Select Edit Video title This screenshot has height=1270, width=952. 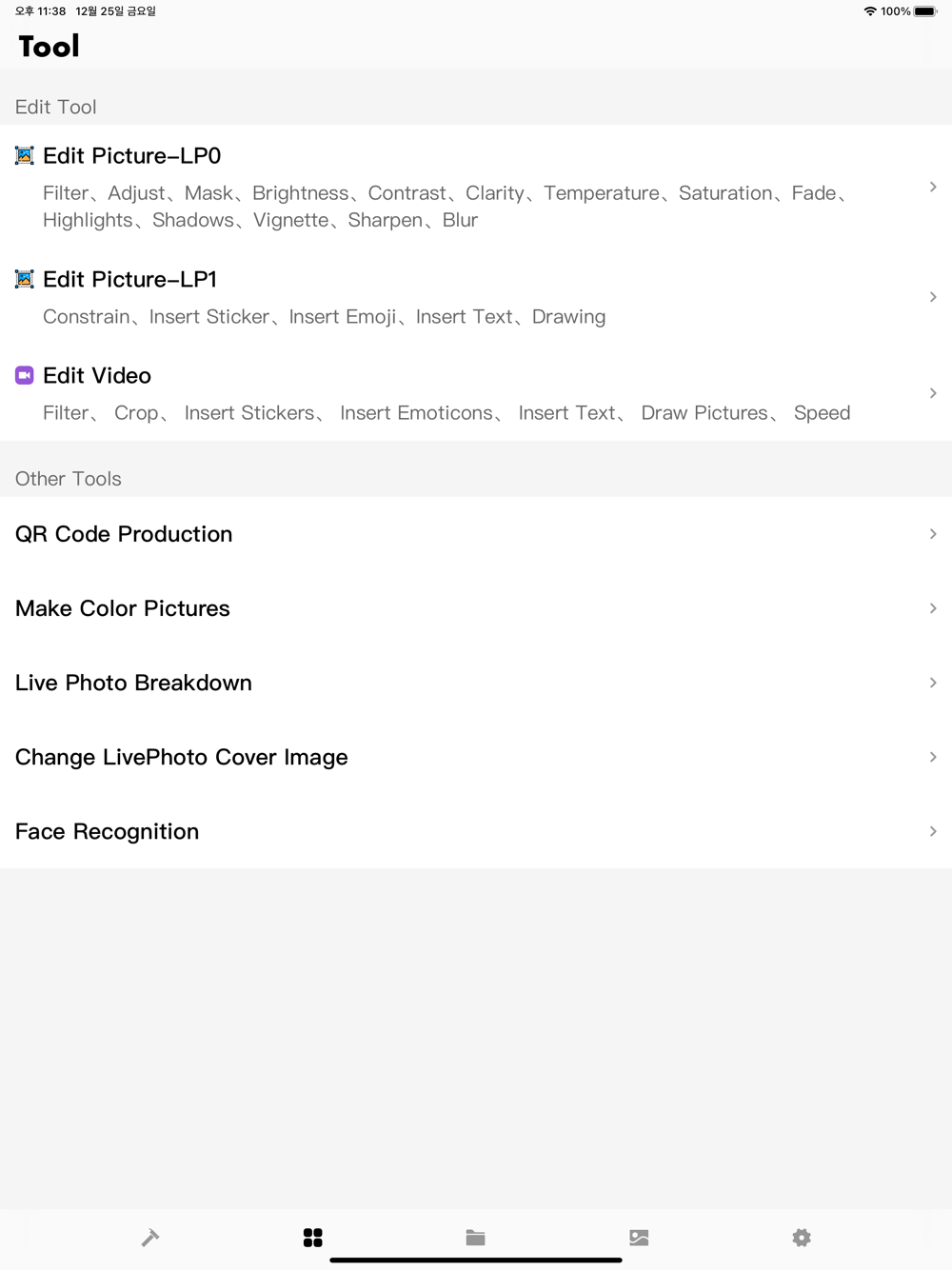pos(97,375)
